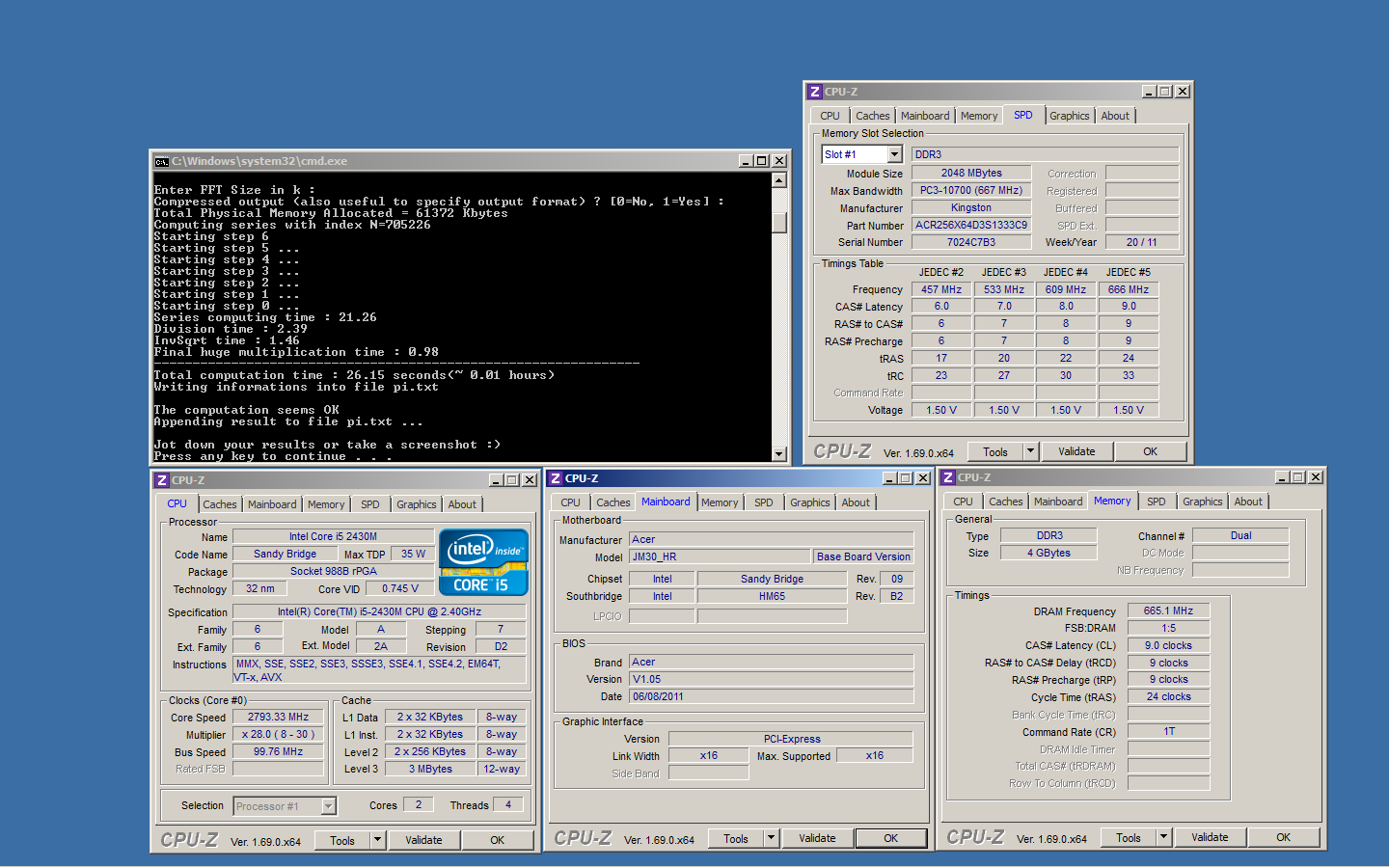Screen dimensions: 1389x868
Task: Click the Module Size value 2048 MBytes
Action: [971, 173]
